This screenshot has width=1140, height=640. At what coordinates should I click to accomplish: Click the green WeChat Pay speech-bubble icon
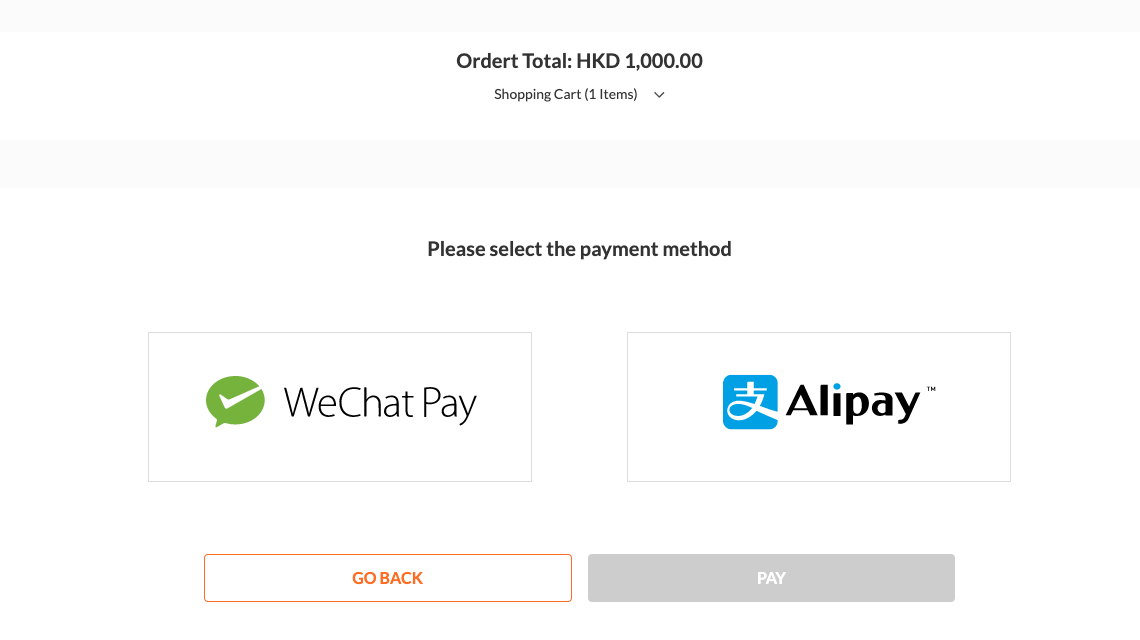click(235, 401)
